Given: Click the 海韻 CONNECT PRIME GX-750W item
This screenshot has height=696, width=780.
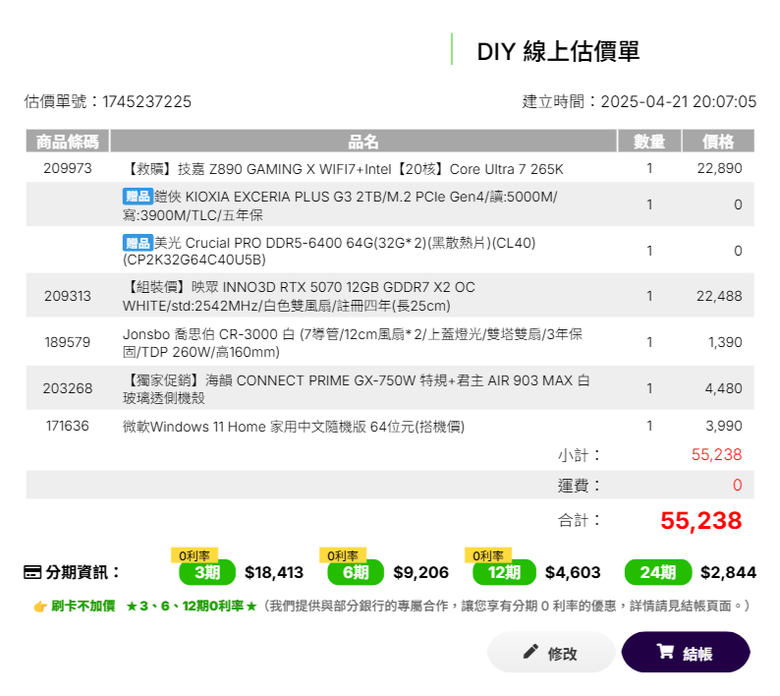Looking at the screenshot, I should [356, 389].
